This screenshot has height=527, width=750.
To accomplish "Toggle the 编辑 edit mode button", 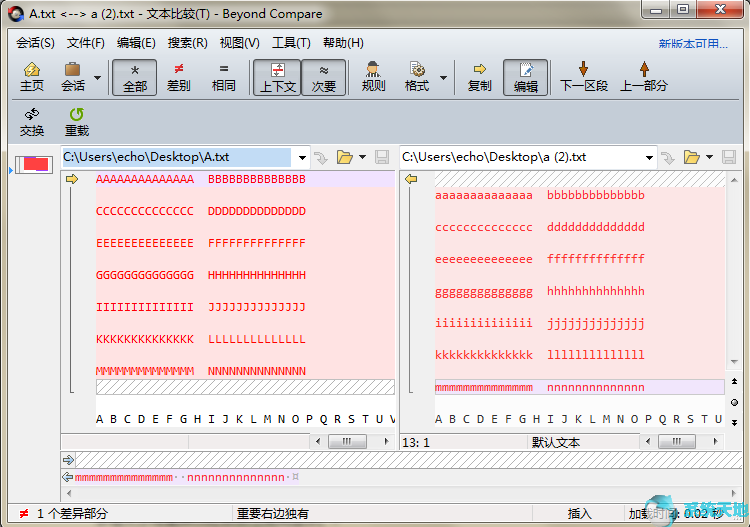I will pos(526,77).
